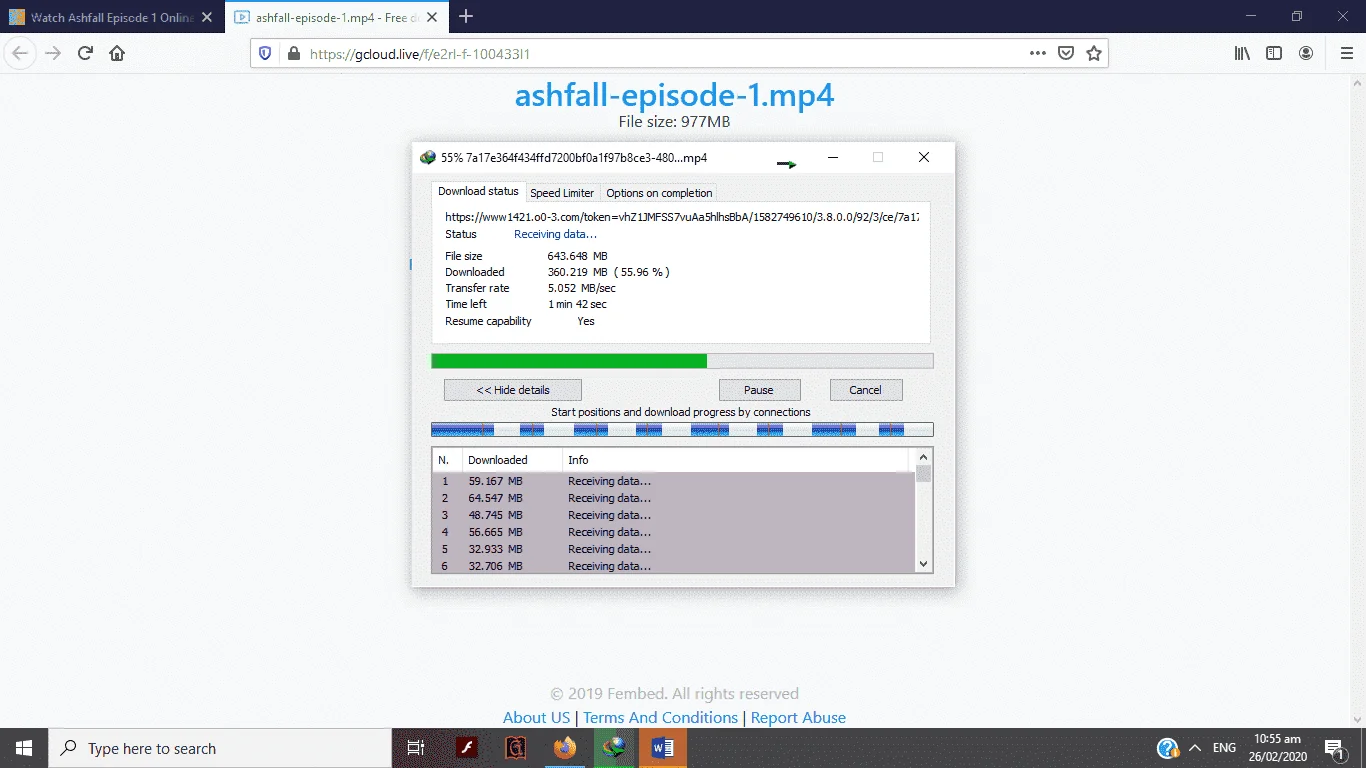Click the N. column header
This screenshot has height=768, width=1366.
[447, 460]
